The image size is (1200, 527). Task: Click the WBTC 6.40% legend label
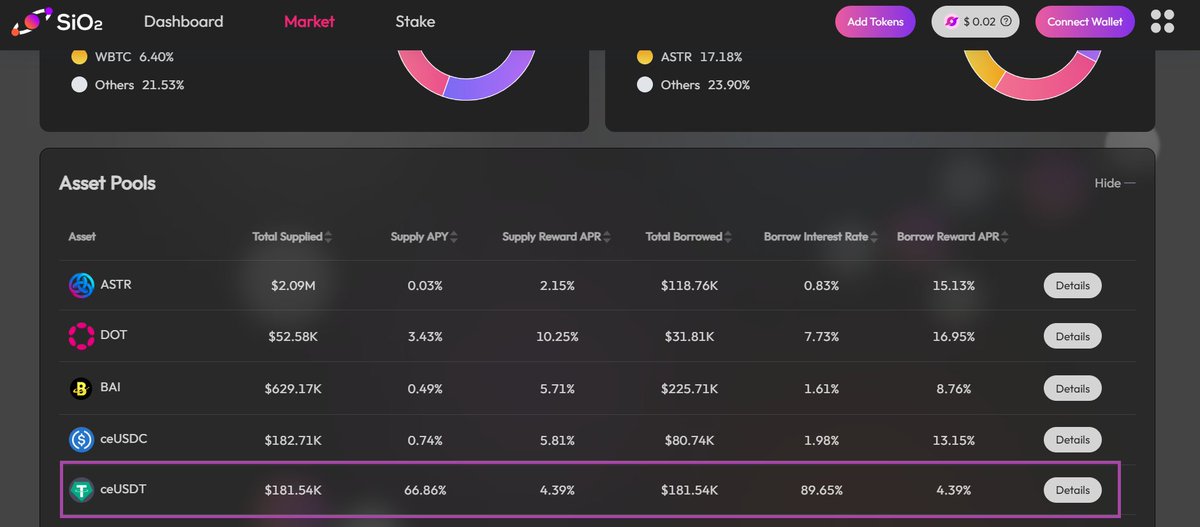(134, 58)
